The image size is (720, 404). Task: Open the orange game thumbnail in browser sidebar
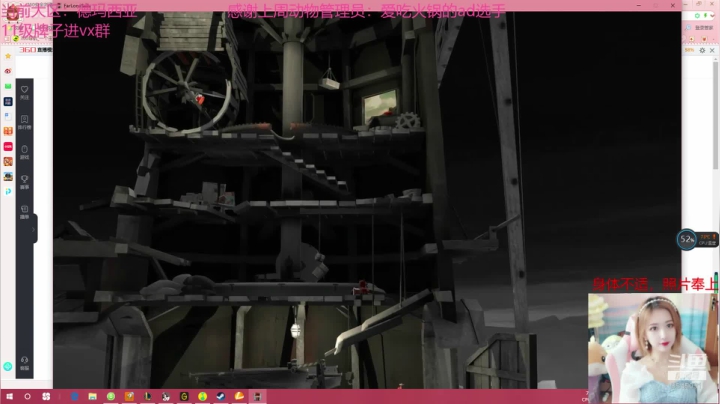coord(8,162)
